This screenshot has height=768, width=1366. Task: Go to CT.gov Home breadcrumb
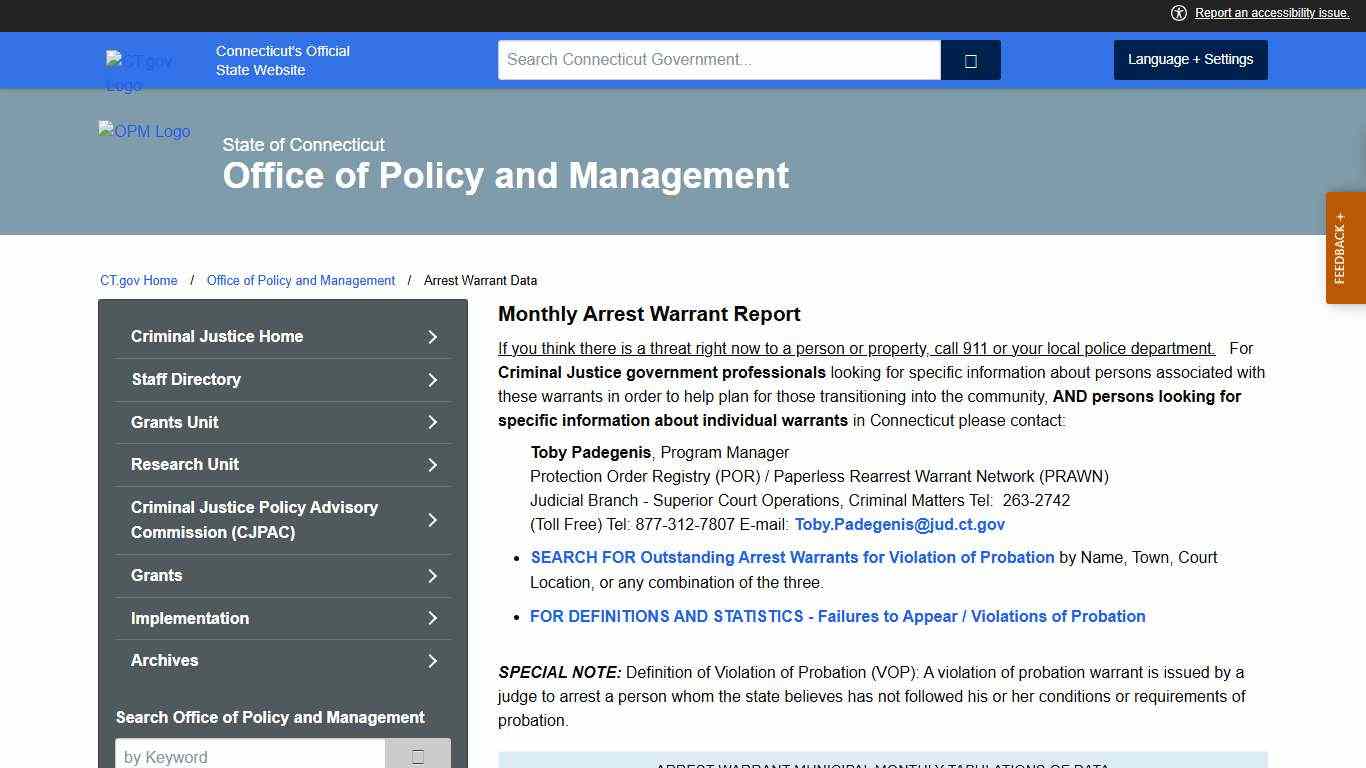pos(138,280)
